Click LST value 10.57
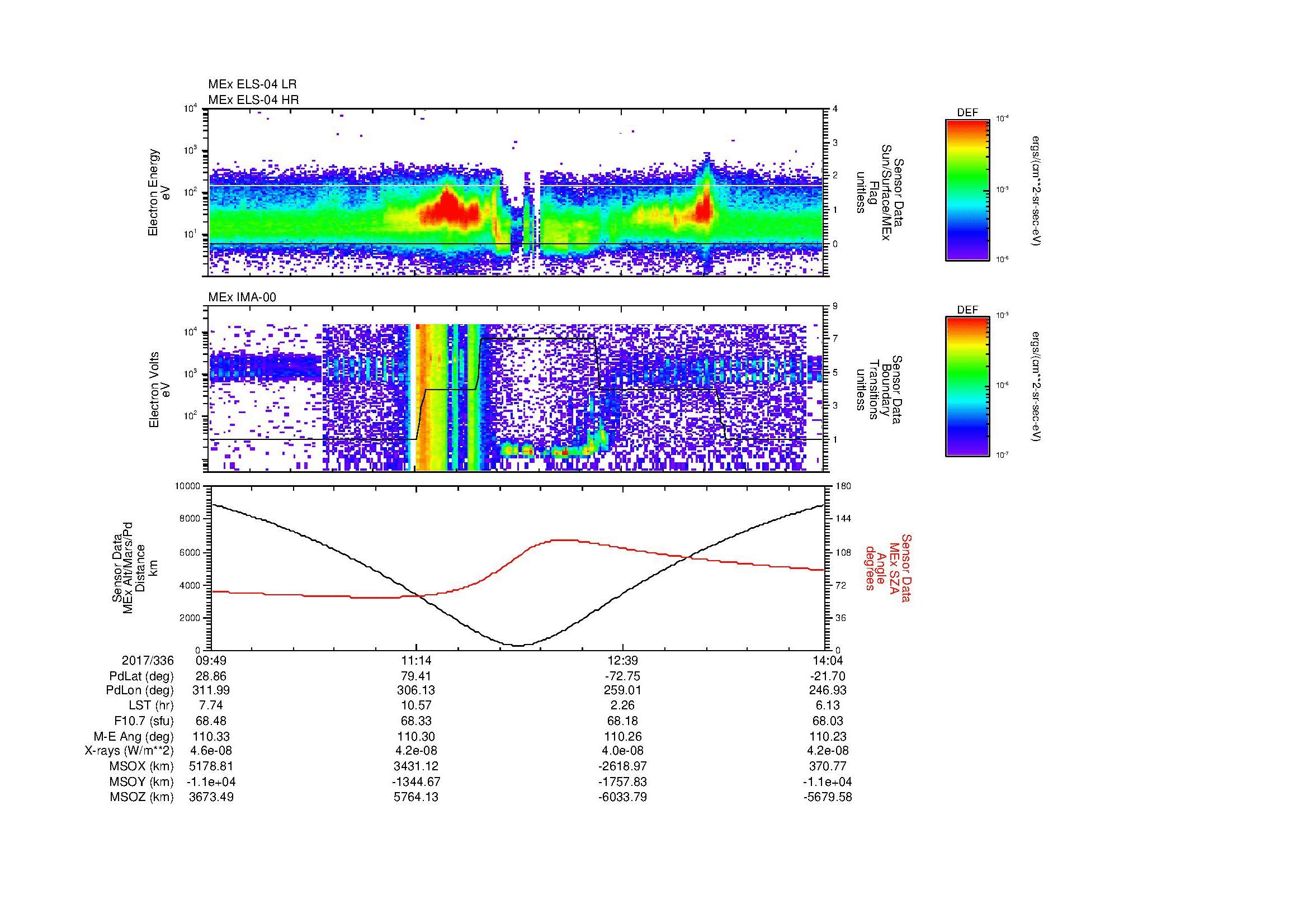Image resolution: width=1308 pixels, height=924 pixels. (417, 705)
